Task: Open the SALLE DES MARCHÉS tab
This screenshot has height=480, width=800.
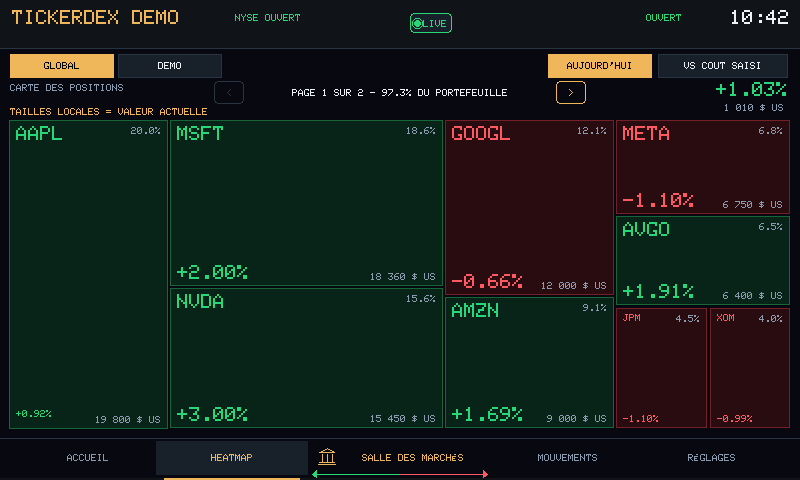Action: coord(412,458)
